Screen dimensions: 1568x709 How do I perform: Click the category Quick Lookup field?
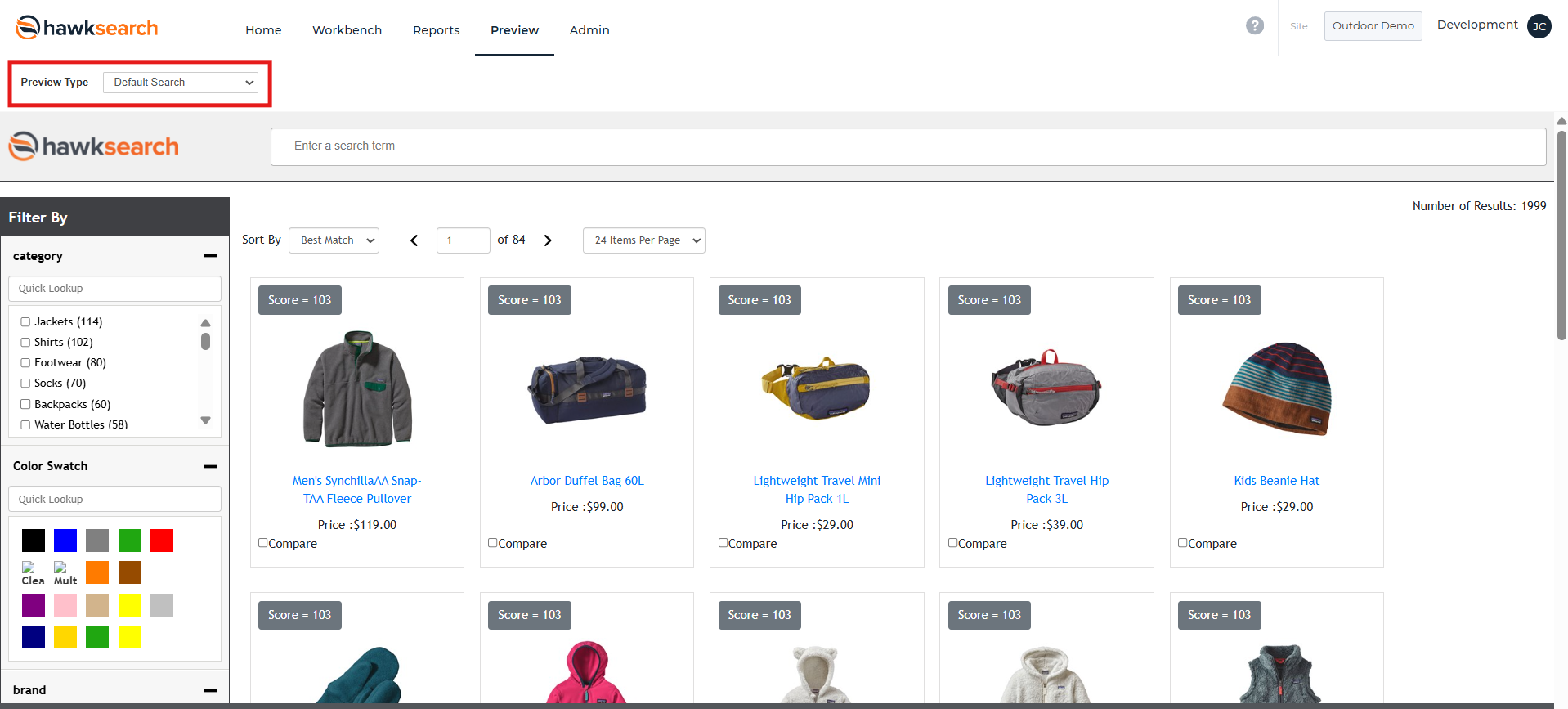pyautogui.click(x=114, y=289)
